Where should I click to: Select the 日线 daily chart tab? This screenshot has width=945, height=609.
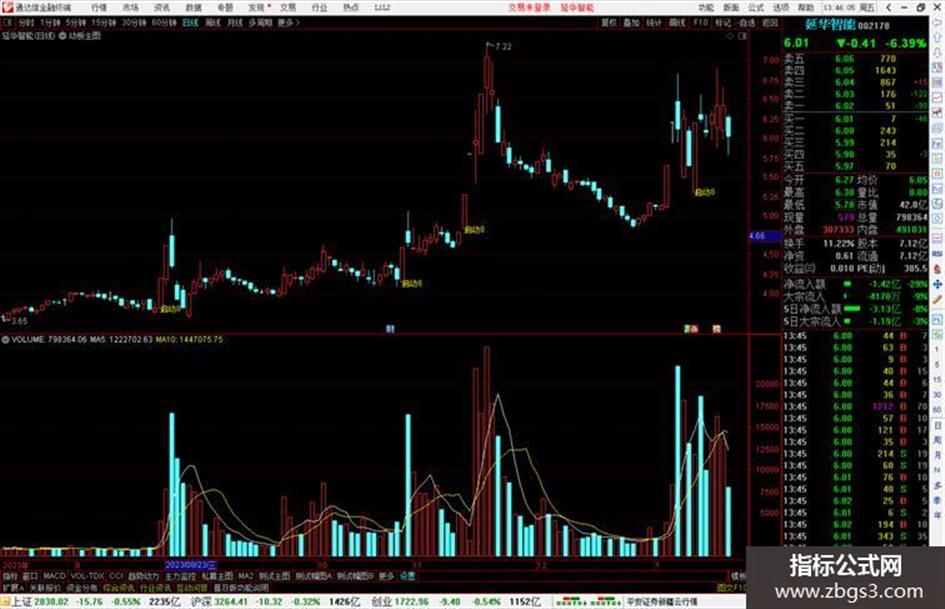(190, 22)
